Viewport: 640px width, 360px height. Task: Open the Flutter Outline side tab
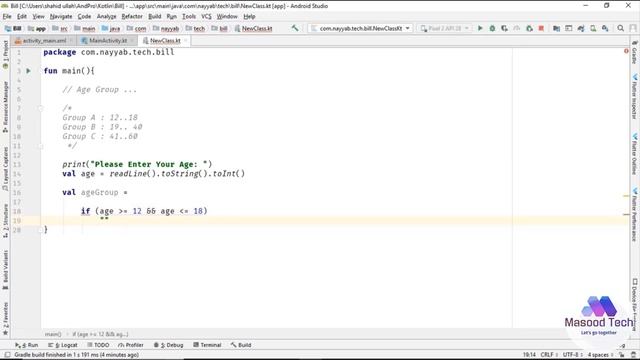[635, 154]
